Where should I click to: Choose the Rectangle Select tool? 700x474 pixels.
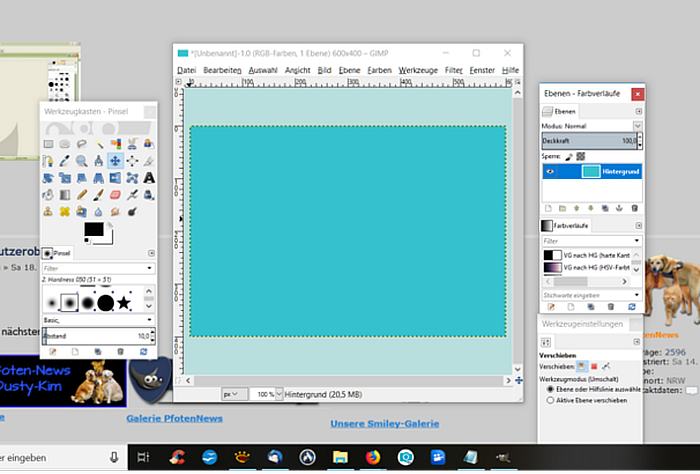(48, 144)
